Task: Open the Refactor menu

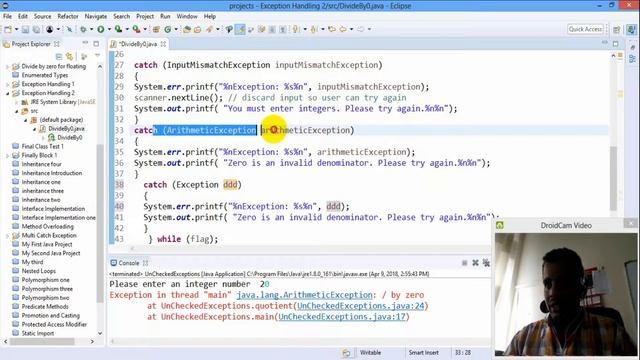Action: [68, 16]
